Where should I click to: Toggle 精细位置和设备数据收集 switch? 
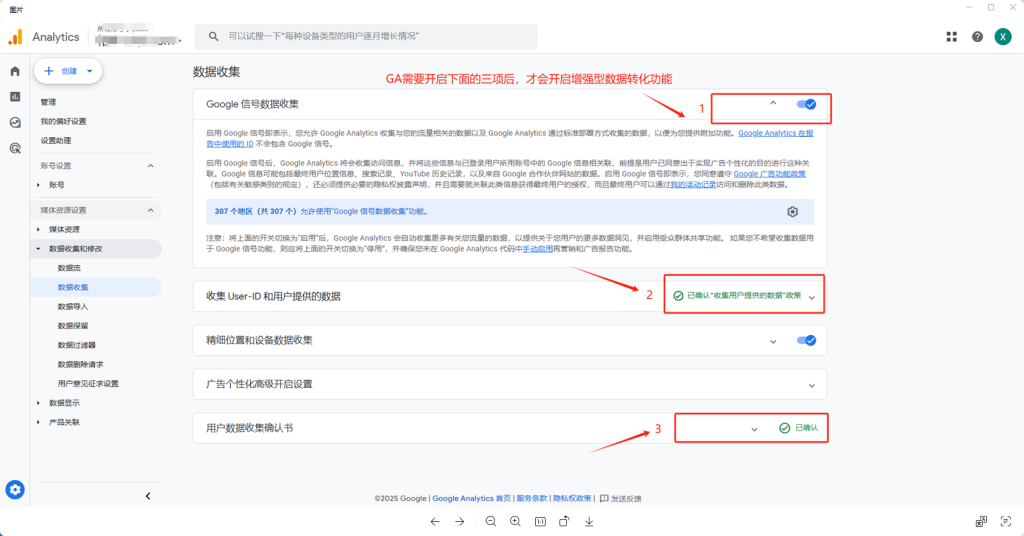click(x=807, y=340)
